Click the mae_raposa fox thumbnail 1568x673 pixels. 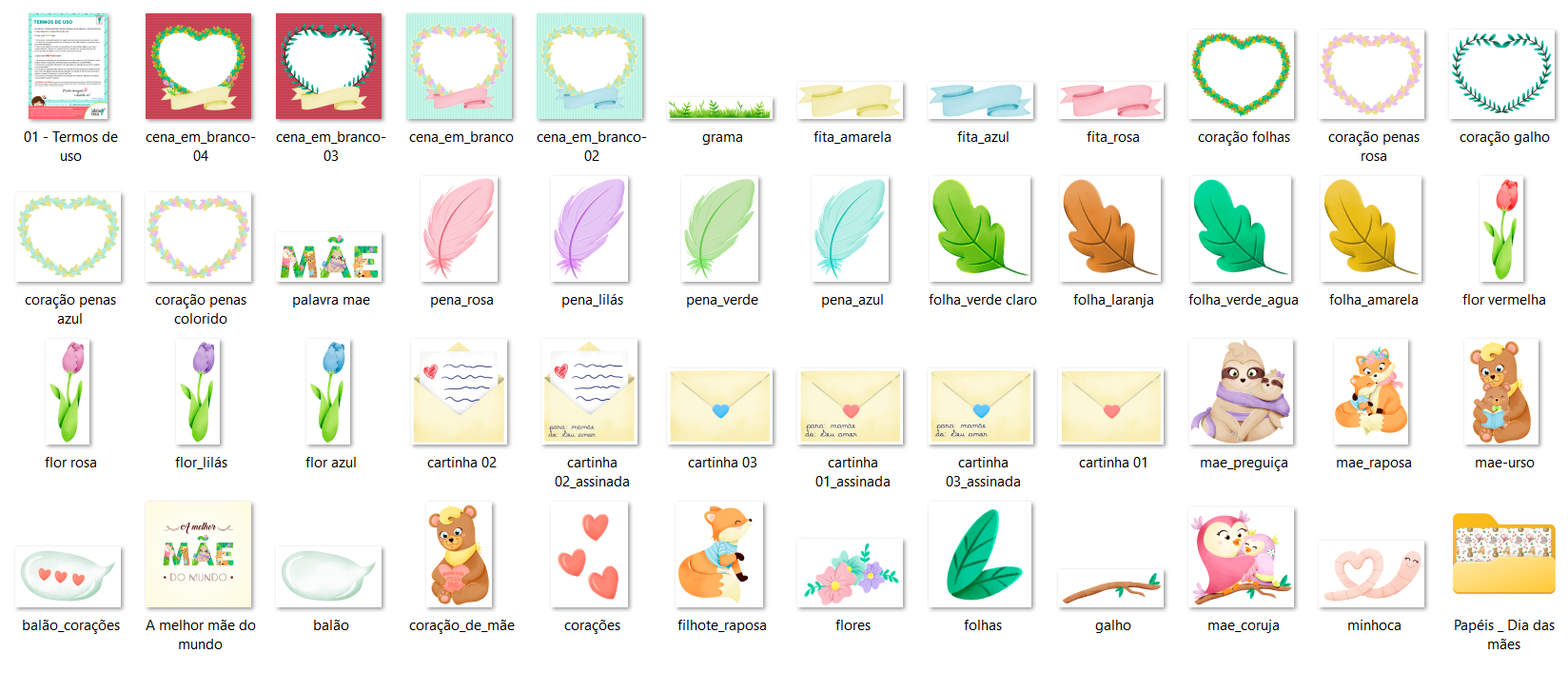point(1372,392)
